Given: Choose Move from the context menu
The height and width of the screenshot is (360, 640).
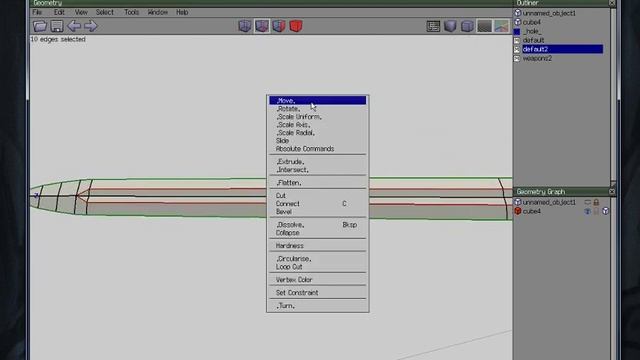Looking at the screenshot, I should [318, 100].
